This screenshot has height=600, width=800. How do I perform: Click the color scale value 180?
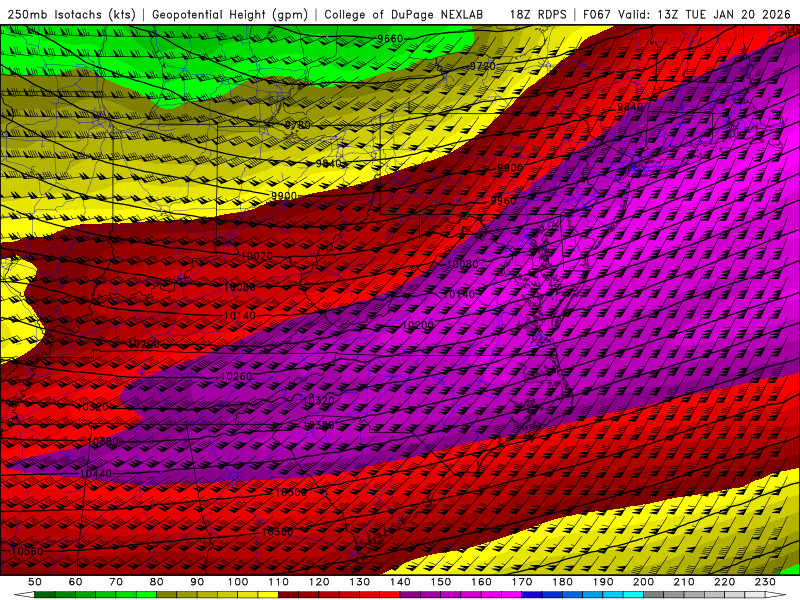click(562, 582)
